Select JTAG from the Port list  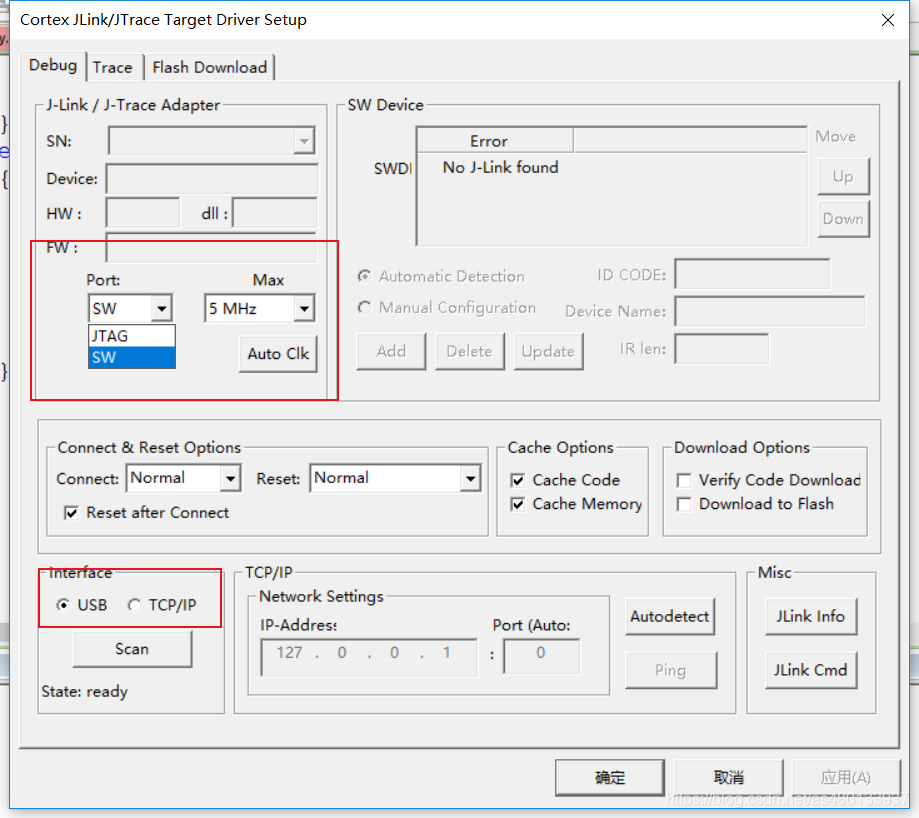[110, 336]
